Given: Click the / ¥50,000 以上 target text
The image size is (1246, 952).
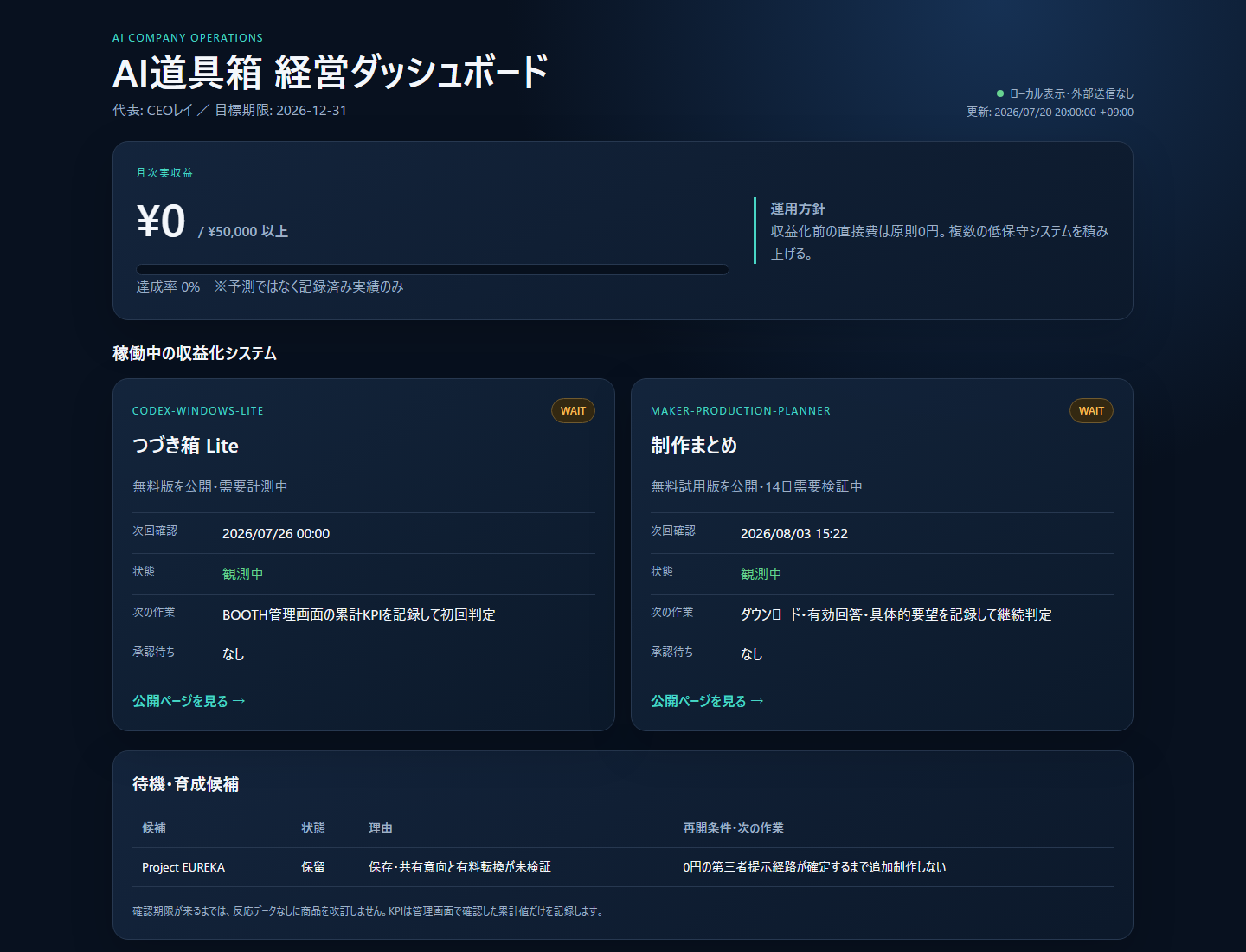Looking at the screenshot, I should (243, 232).
